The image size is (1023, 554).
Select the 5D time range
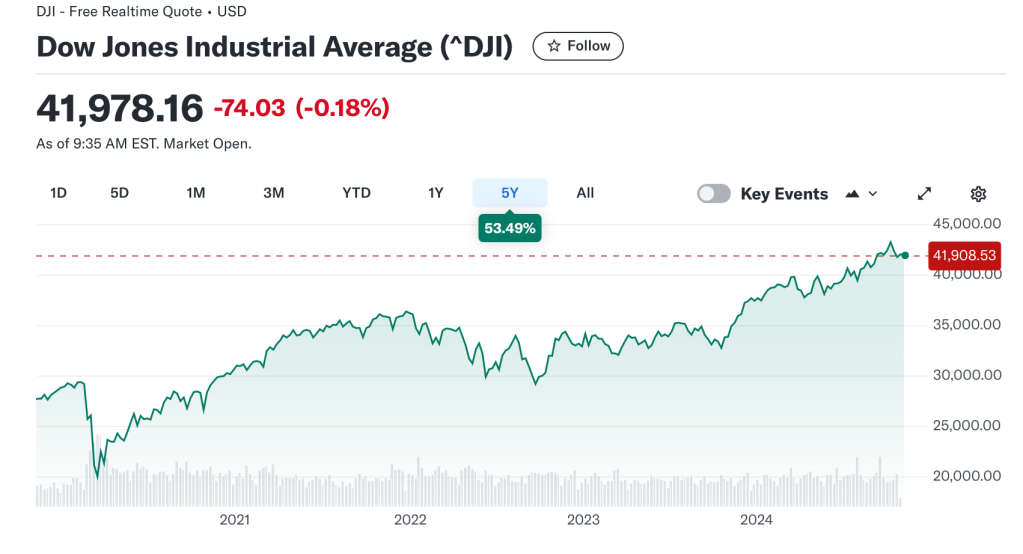pyautogui.click(x=120, y=193)
